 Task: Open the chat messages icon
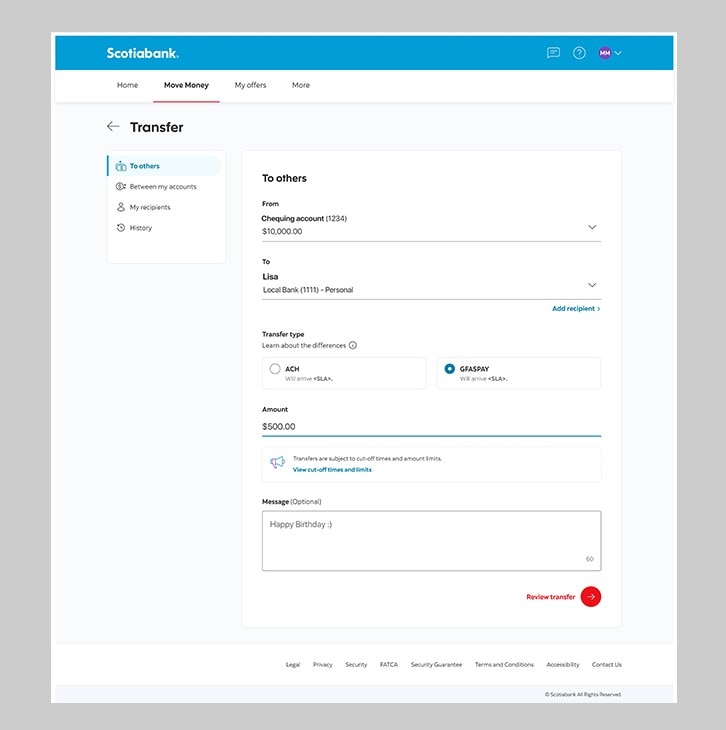pos(553,53)
